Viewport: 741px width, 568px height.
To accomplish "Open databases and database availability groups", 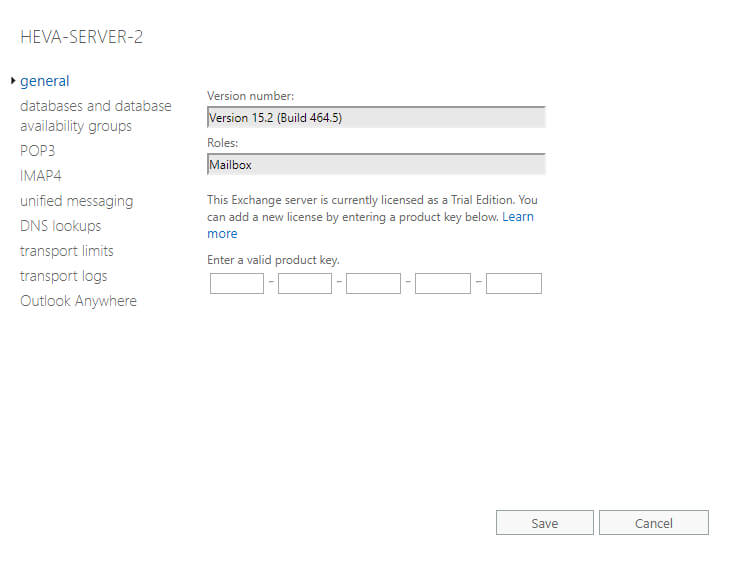I will tap(95, 116).
